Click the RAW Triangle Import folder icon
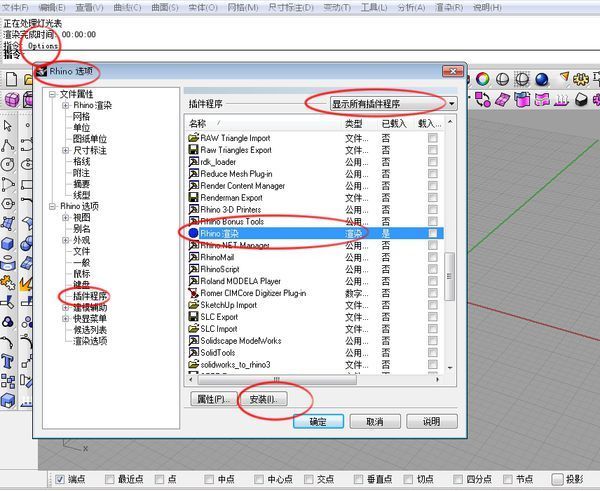600x491 pixels. (x=194, y=137)
